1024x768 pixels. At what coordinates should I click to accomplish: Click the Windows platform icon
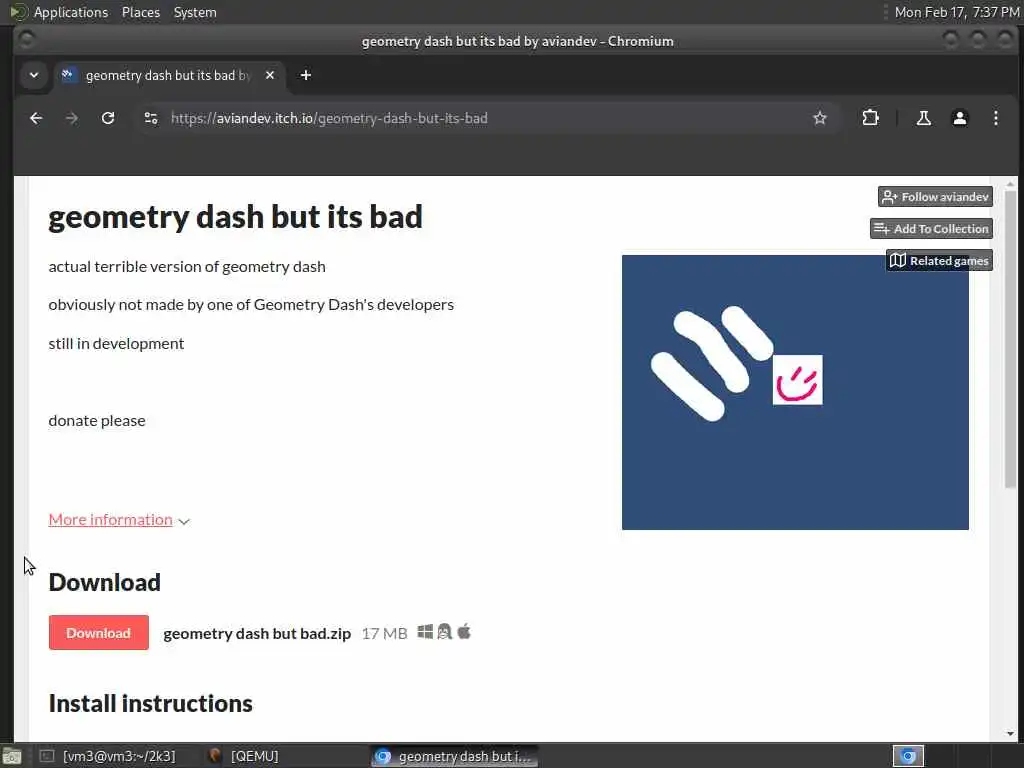pyautogui.click(x=425, y=632)
